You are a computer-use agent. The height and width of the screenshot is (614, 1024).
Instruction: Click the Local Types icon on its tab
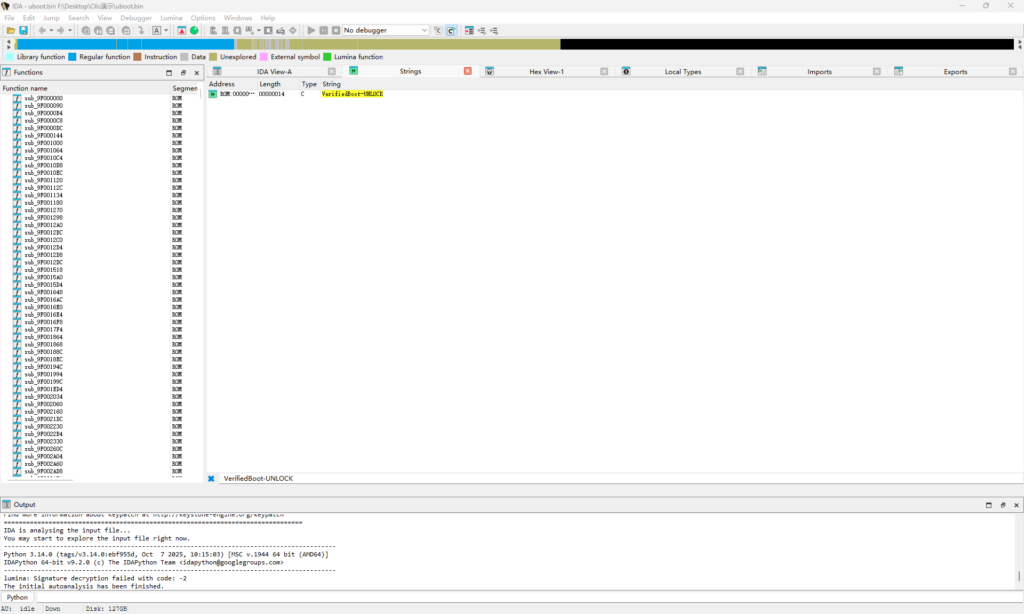625,71
